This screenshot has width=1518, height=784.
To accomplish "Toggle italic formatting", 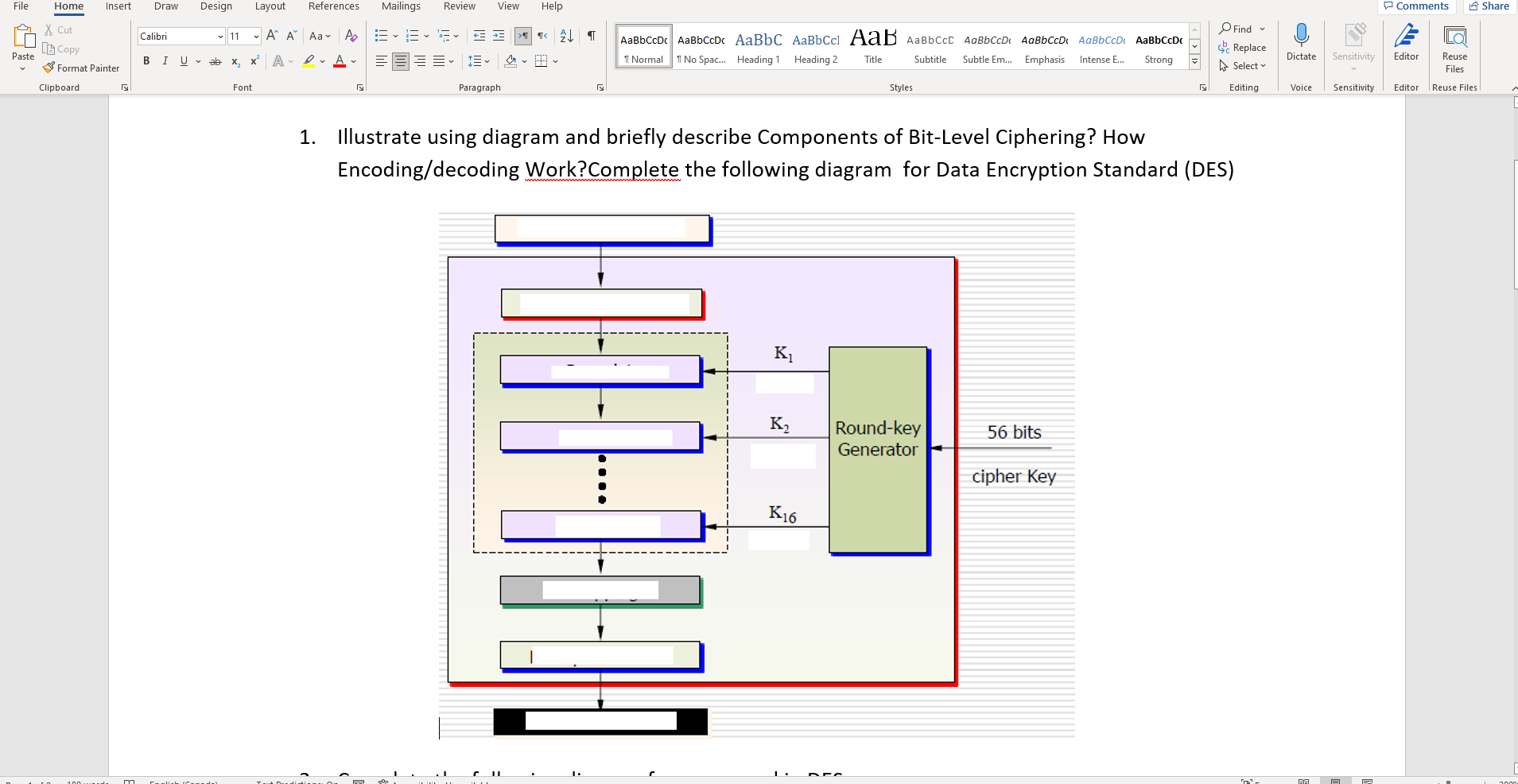I will click(165, 61).
